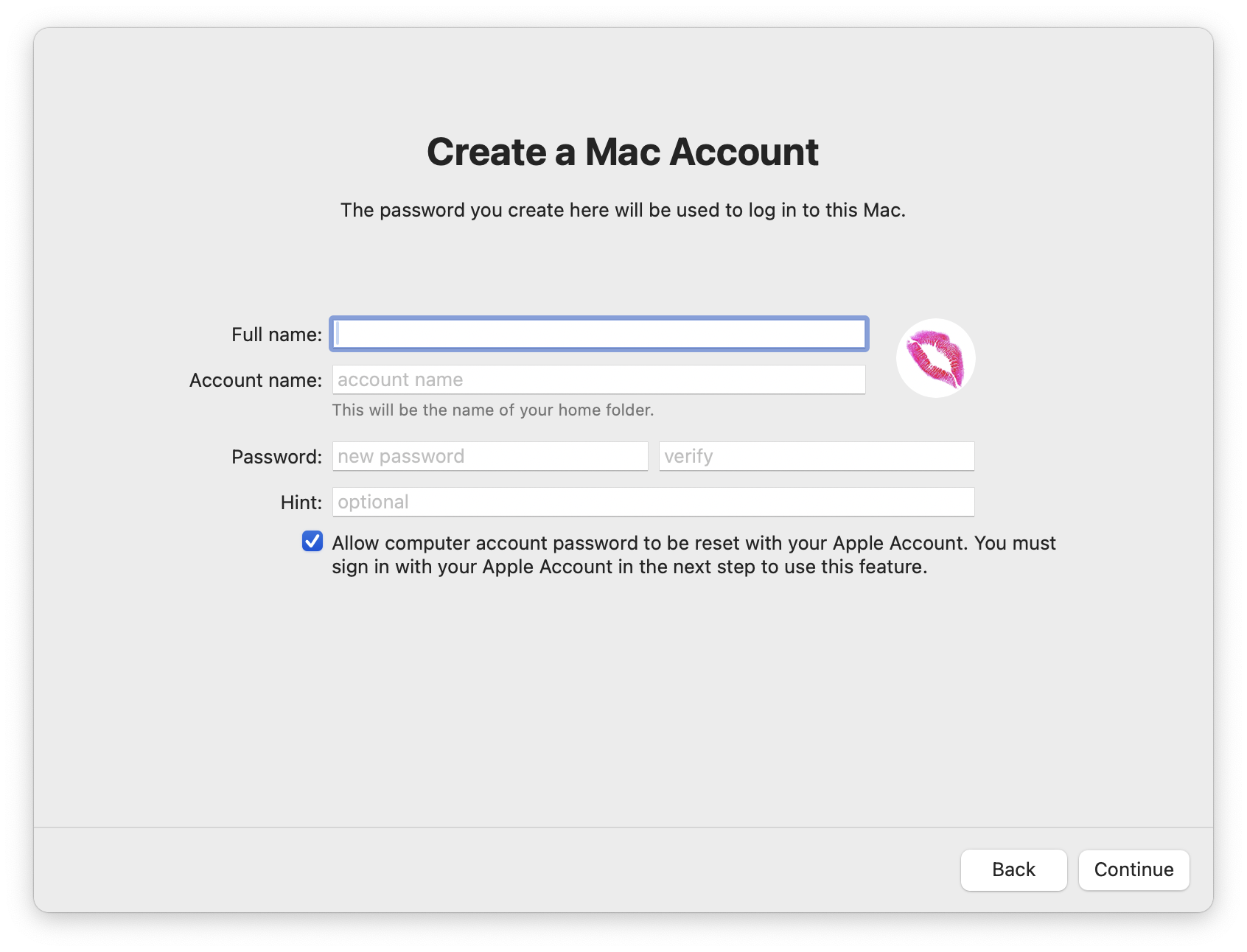Screen dimensions: 1247x952
Task: Go to previous step with Back
Action: coord(1013,869)
